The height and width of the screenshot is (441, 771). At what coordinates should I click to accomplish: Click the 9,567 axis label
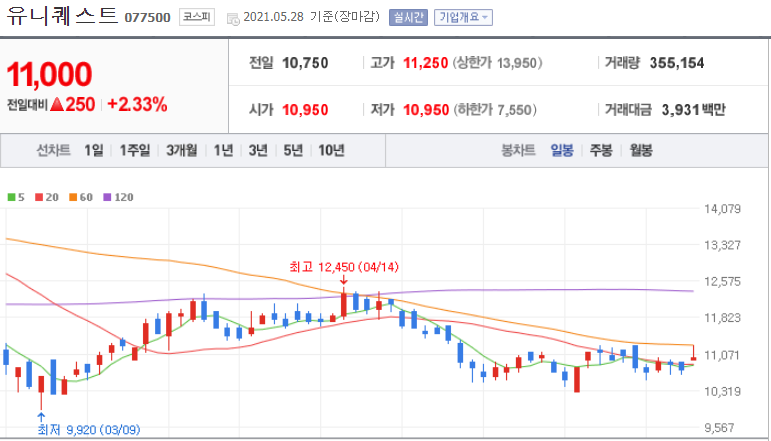(719, 428)
